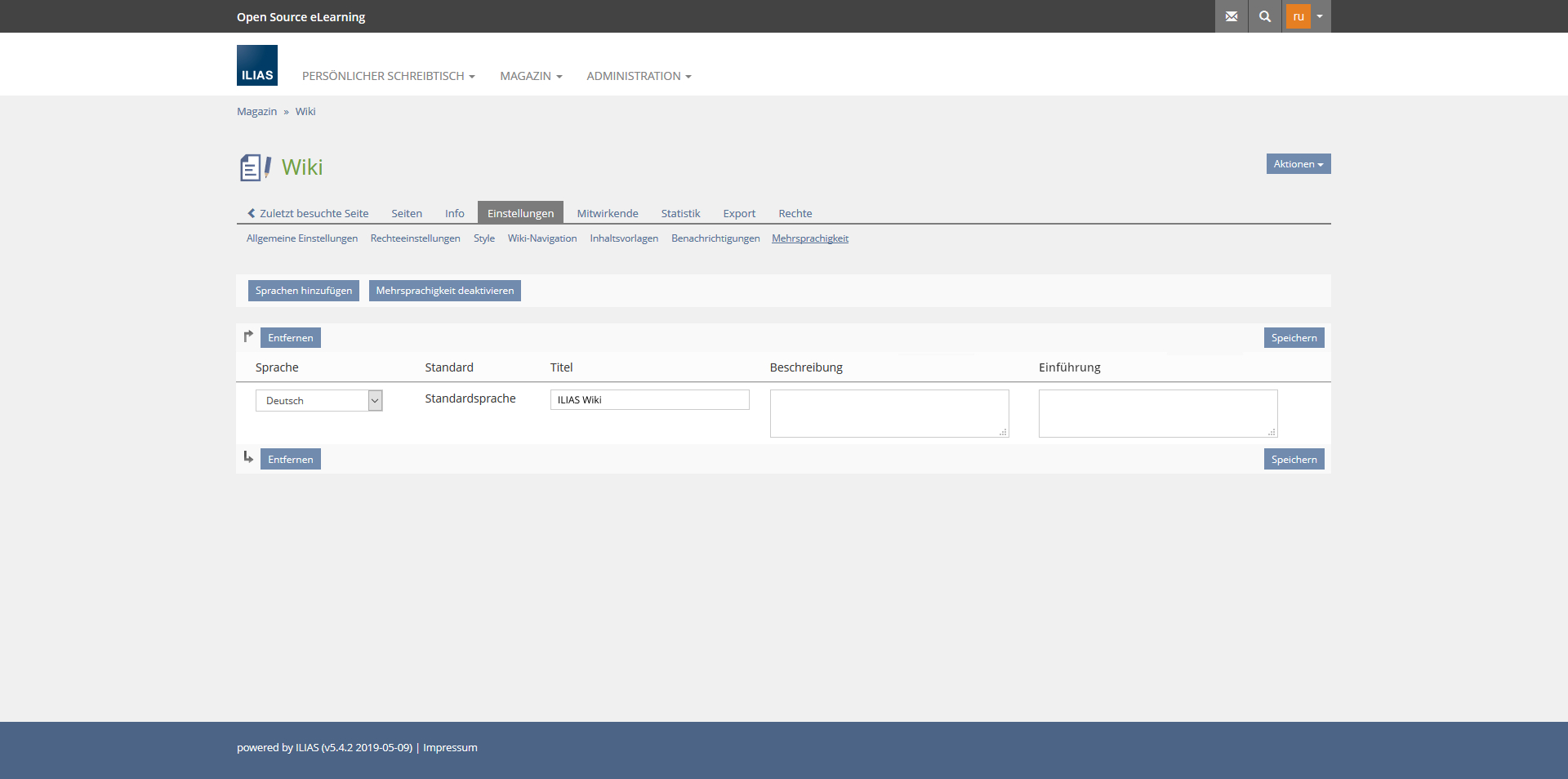
Task: Click the back chevron before 'Zuletzt besuchte Seite'
Action: tap(252, 213)
